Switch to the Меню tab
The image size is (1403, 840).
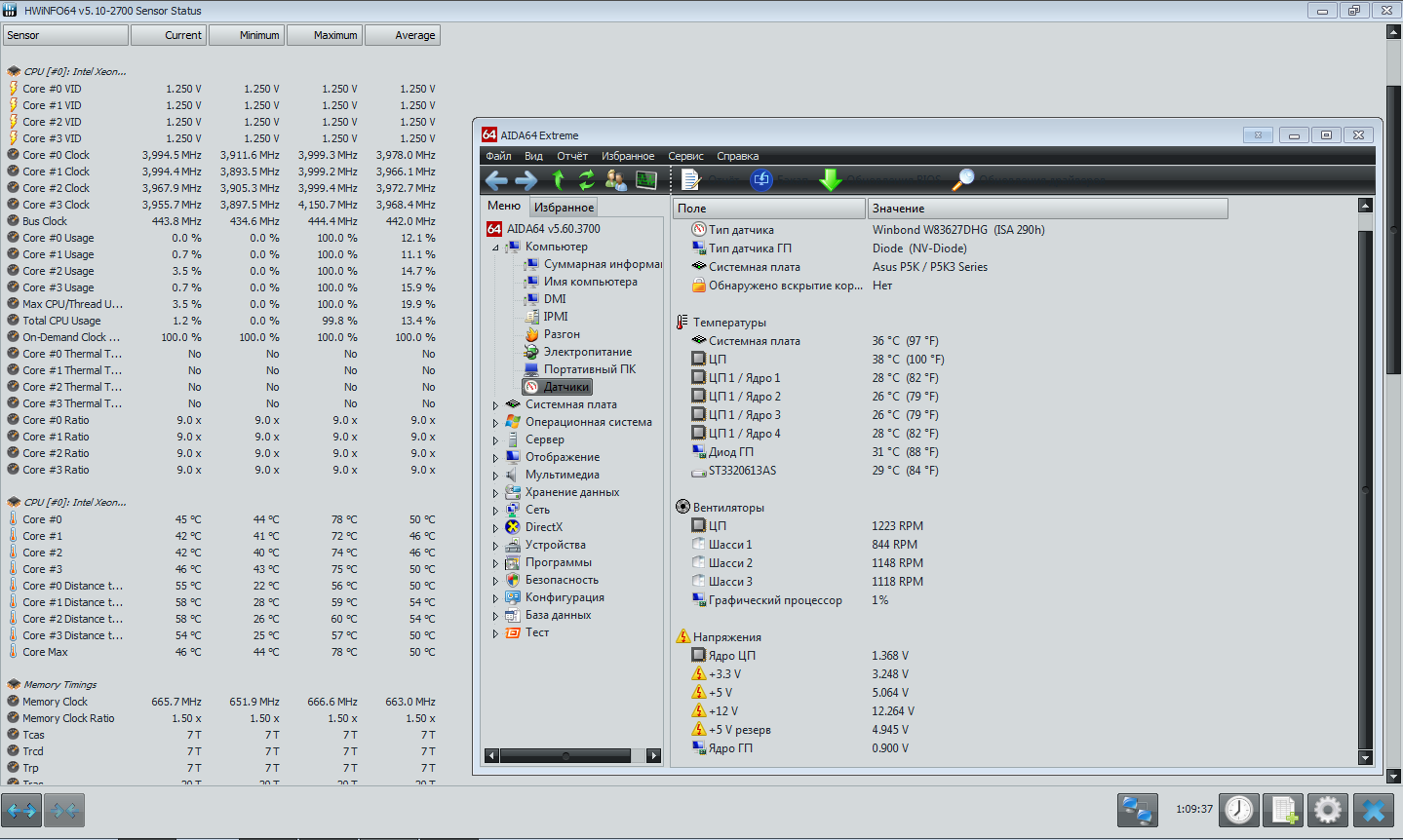(504, 206)
